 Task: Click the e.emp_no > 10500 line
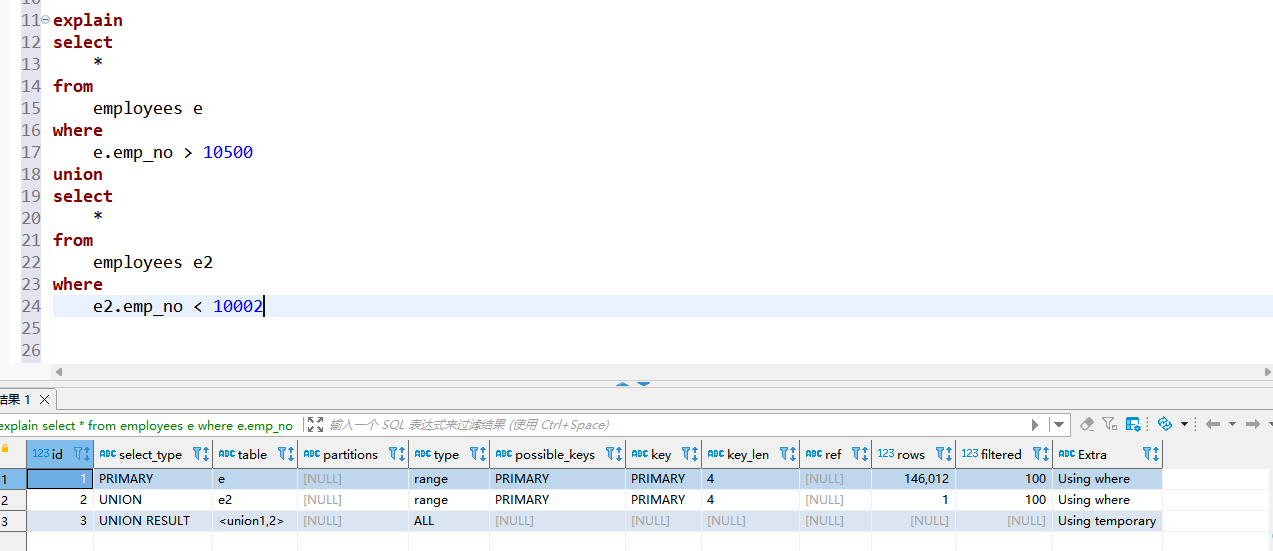coord(173,152)
